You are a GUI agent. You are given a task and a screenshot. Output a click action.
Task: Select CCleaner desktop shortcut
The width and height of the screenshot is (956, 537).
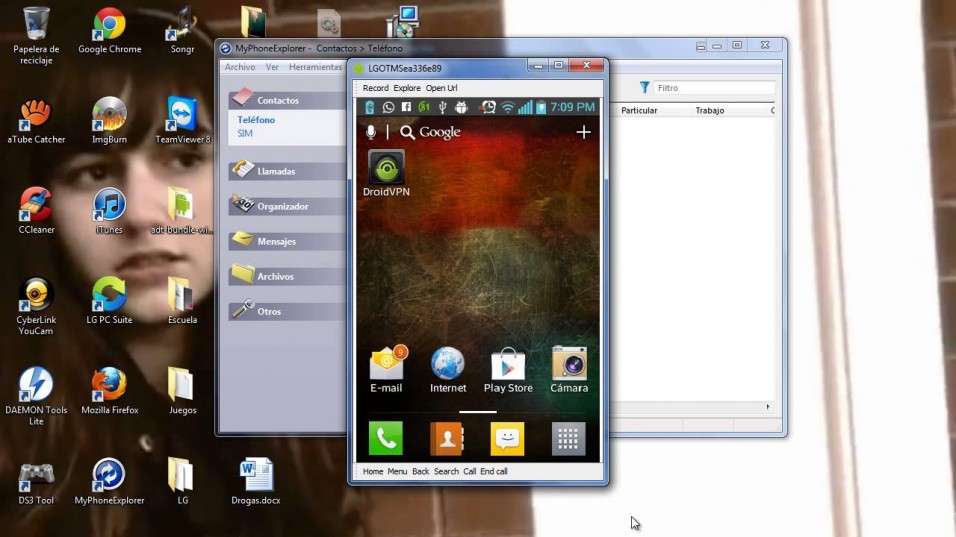point(36,211)
